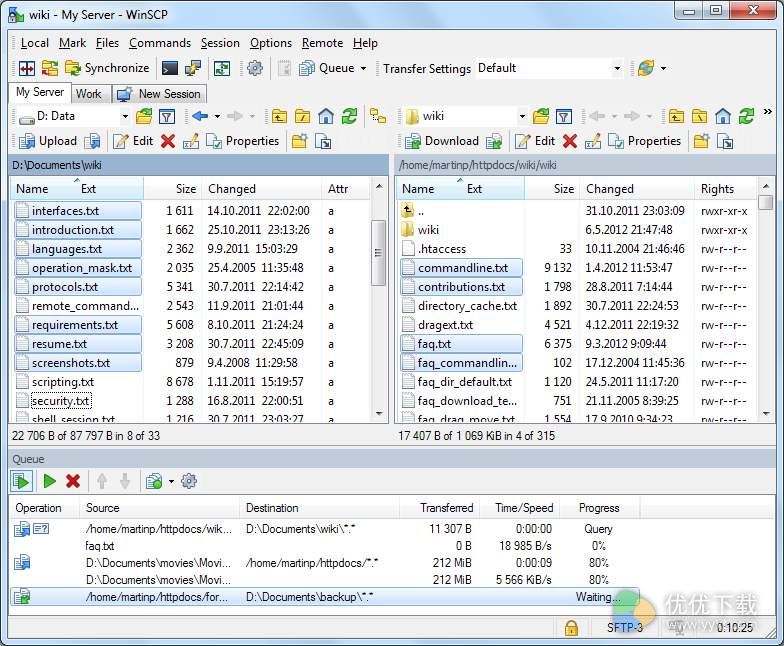Open the Files menu

(107, 43)
